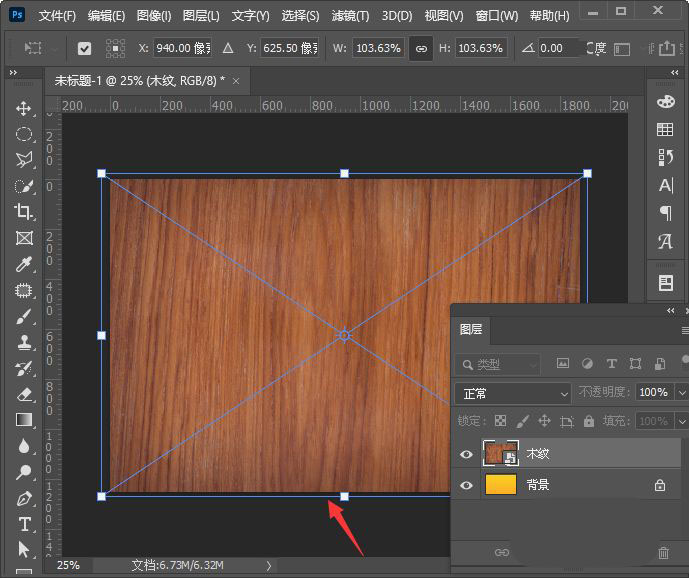The image size is (689, 578).
Task: Select the Frame tool
Action: [x=24, y=238]
